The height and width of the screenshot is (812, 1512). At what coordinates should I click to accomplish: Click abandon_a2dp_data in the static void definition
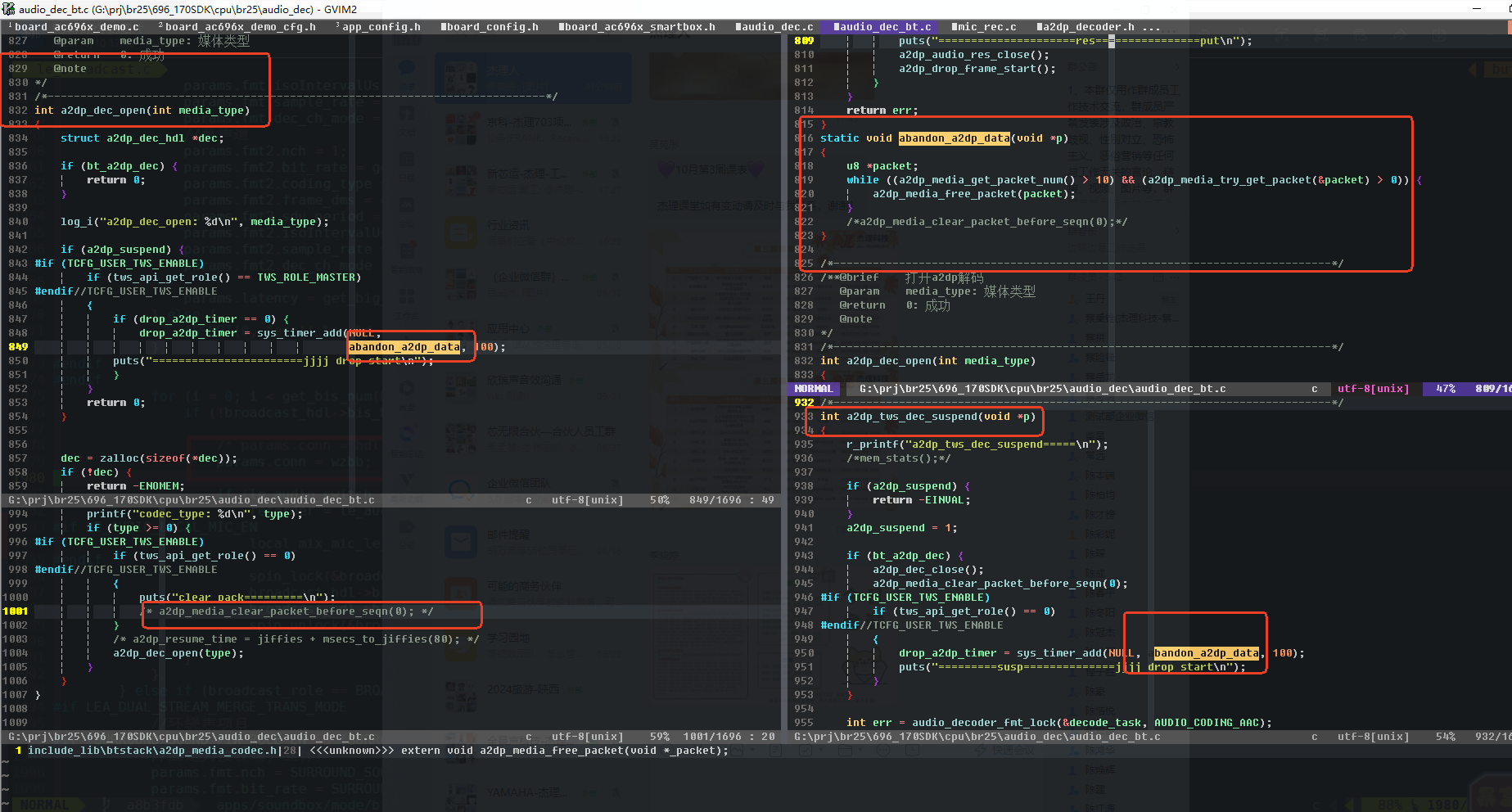click(x=955, y=138)
